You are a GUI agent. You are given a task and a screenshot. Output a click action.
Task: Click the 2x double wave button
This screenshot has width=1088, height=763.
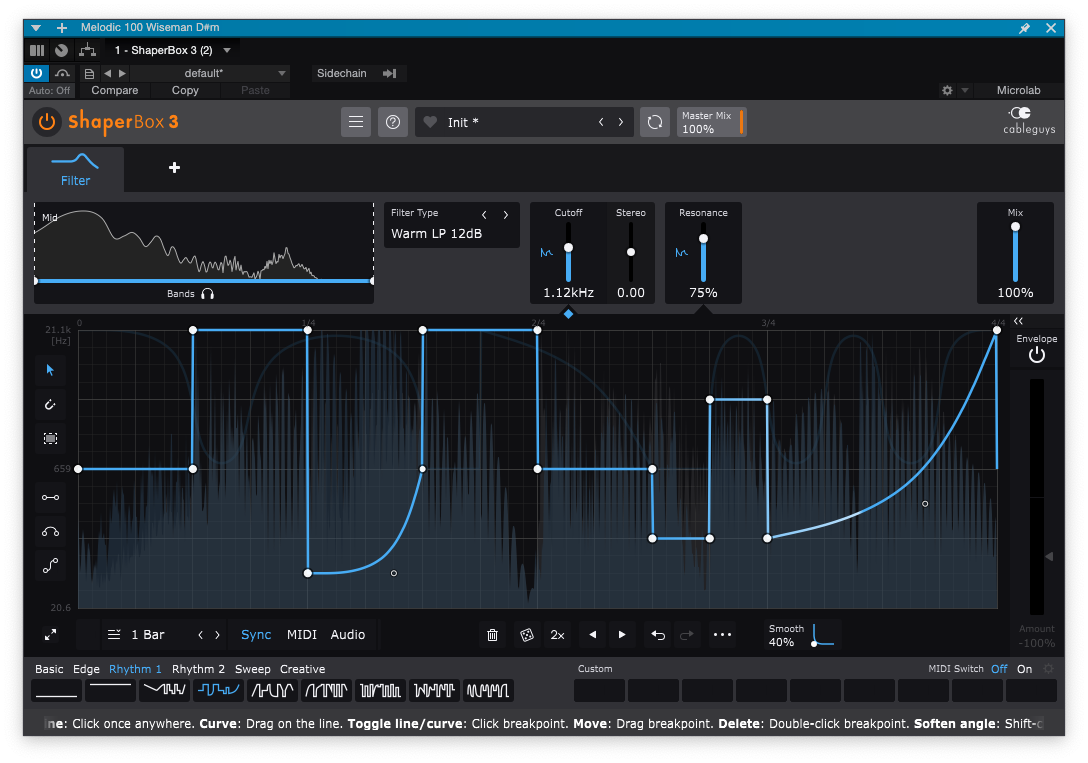tap(557, 635)
